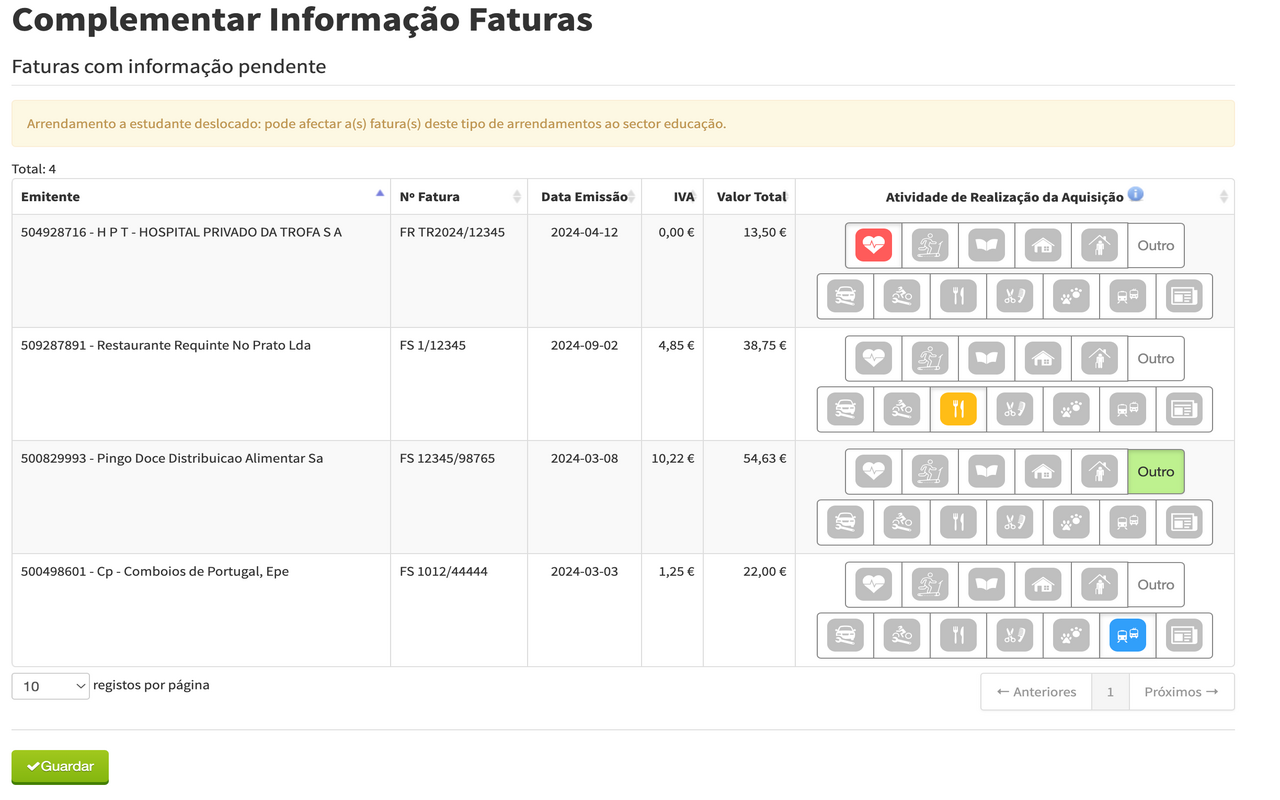Select the motorcycle repair icon for the Restaurante row
Image resolution: width=1280 pixels, height=800 pixels.
(900, 409)
